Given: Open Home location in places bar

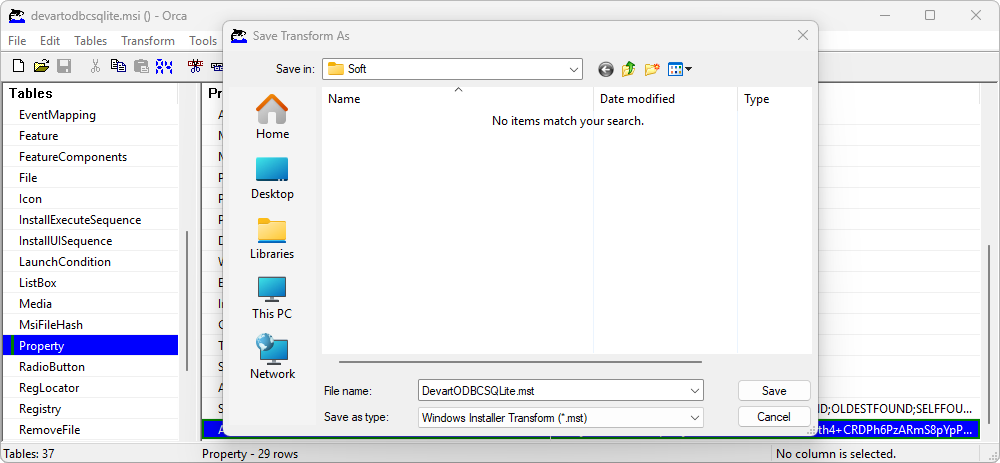Looking at the screenshot, I should click(272, 117).
